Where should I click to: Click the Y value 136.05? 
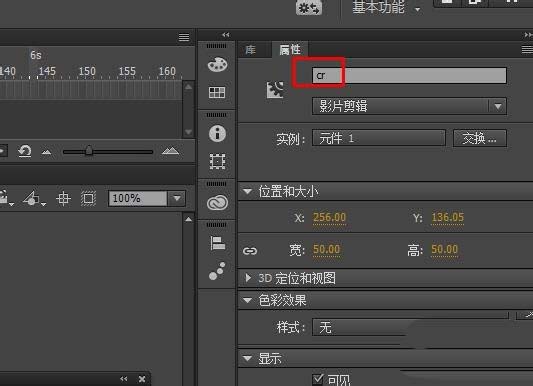447,217
